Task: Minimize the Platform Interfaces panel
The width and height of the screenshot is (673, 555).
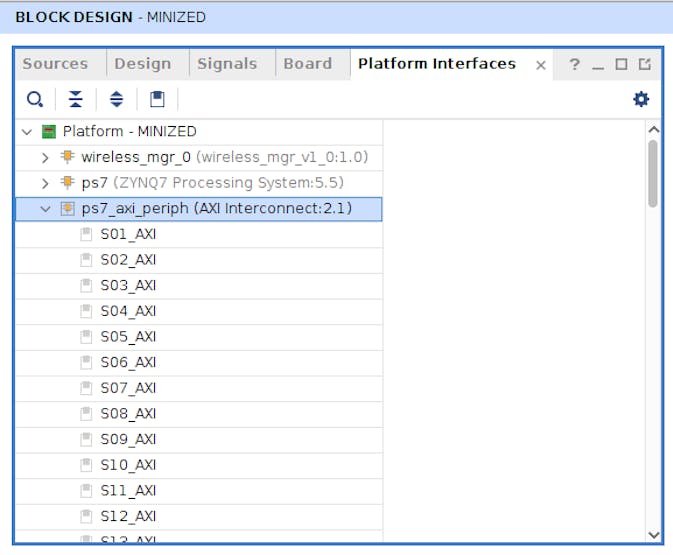Action: [597, 68]
